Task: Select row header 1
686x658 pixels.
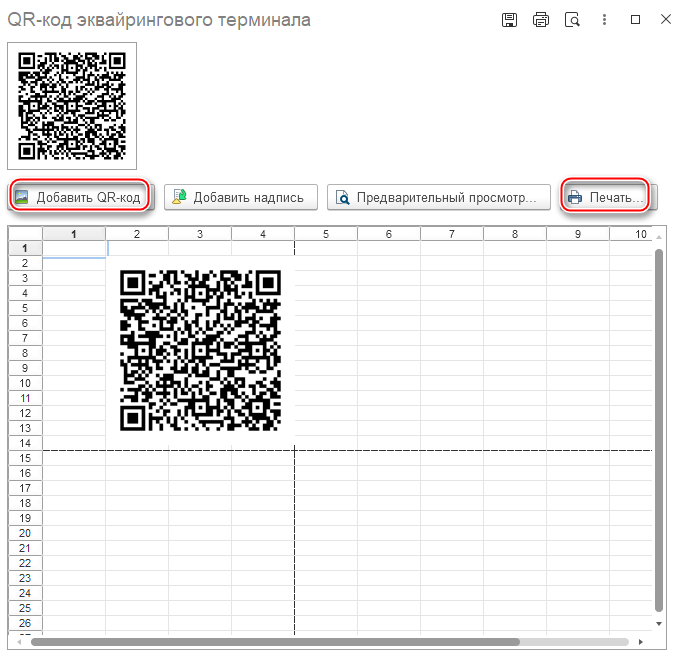Action: (25, 248)
